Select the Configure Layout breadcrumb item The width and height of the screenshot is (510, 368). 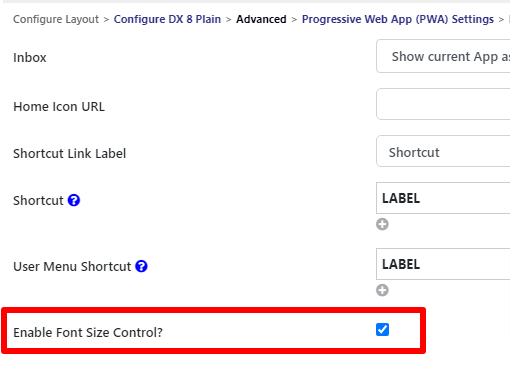pyautogui.click(x=56, y=19)
